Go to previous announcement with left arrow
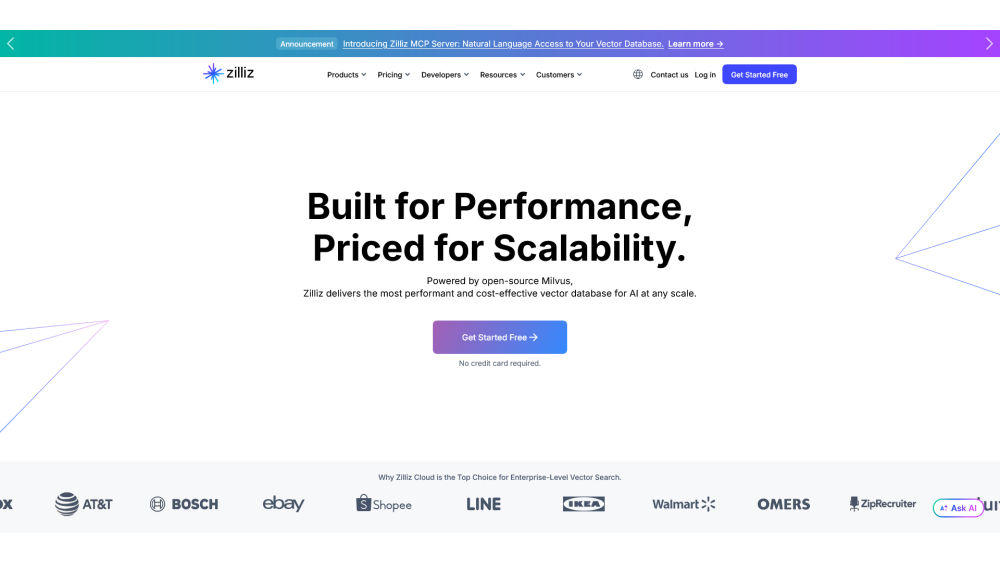Screen dimensions: 1000x563 coord(11,44)
